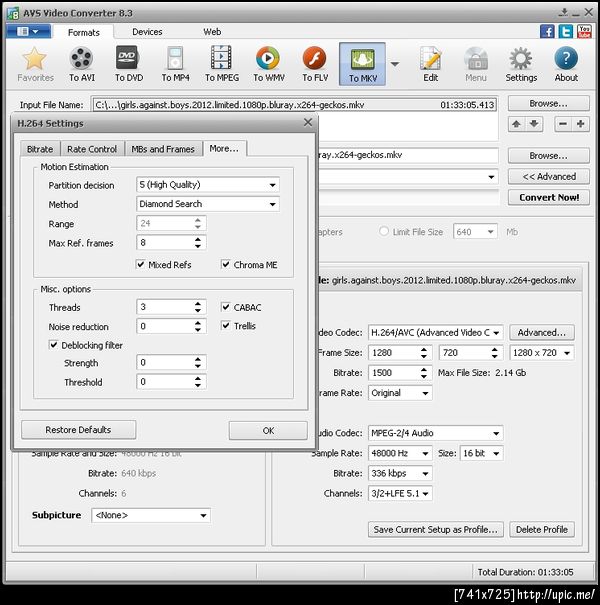Switch to the MBs and Frames tab

[x=163, y=149]
